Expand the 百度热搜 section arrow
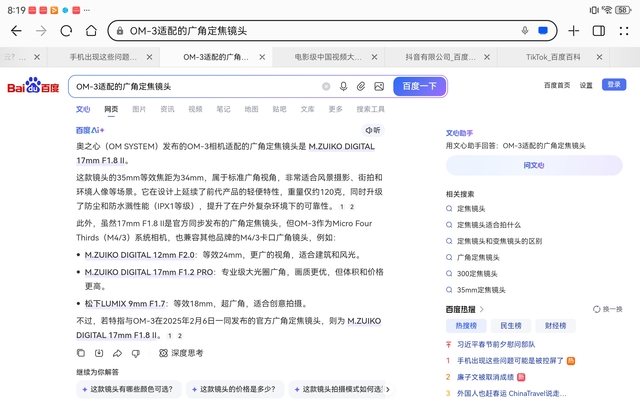 [482, 309]
